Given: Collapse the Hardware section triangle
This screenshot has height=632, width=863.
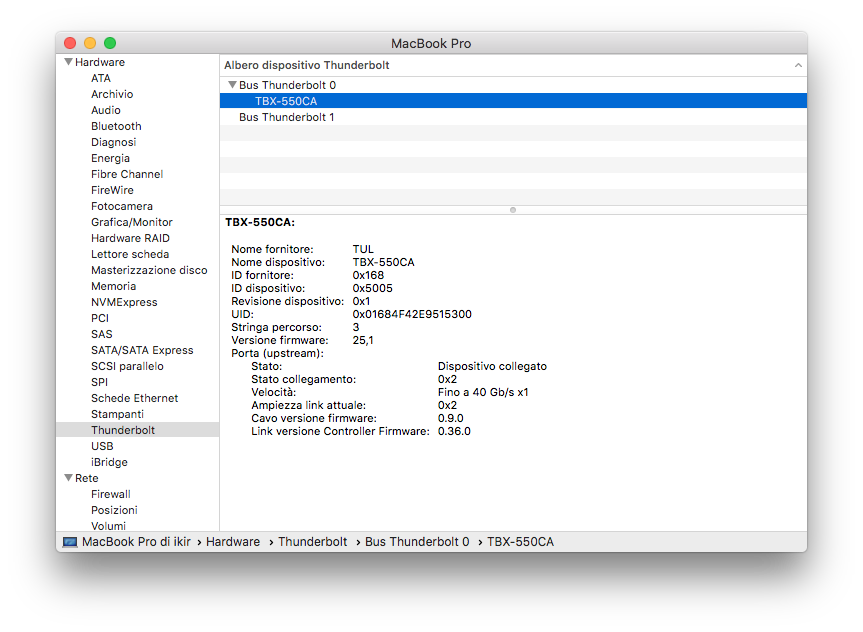Looking at the screenshot, I should click(x=68, y=62).
